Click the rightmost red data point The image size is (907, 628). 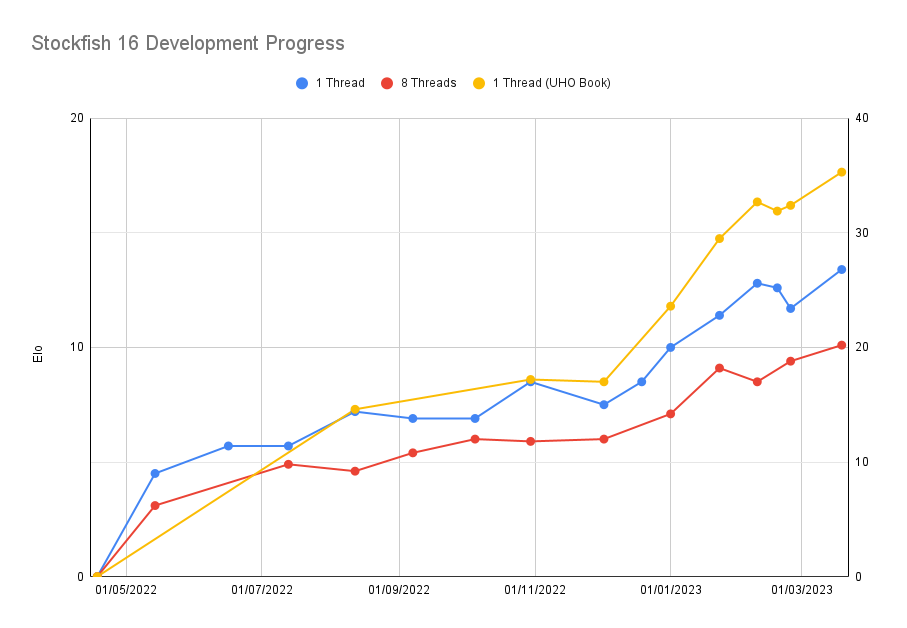841,345
